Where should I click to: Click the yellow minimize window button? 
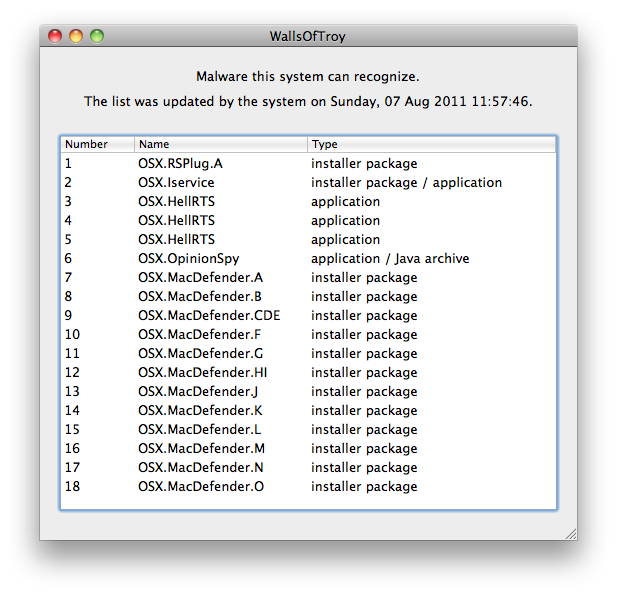click(x=76, y=36)
